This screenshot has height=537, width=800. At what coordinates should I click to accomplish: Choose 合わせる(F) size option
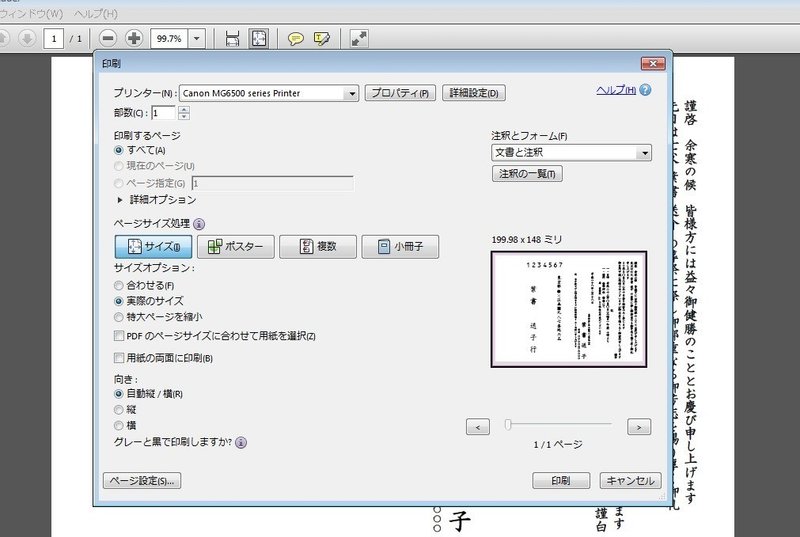pyautogui.click(x=119, y=286)
